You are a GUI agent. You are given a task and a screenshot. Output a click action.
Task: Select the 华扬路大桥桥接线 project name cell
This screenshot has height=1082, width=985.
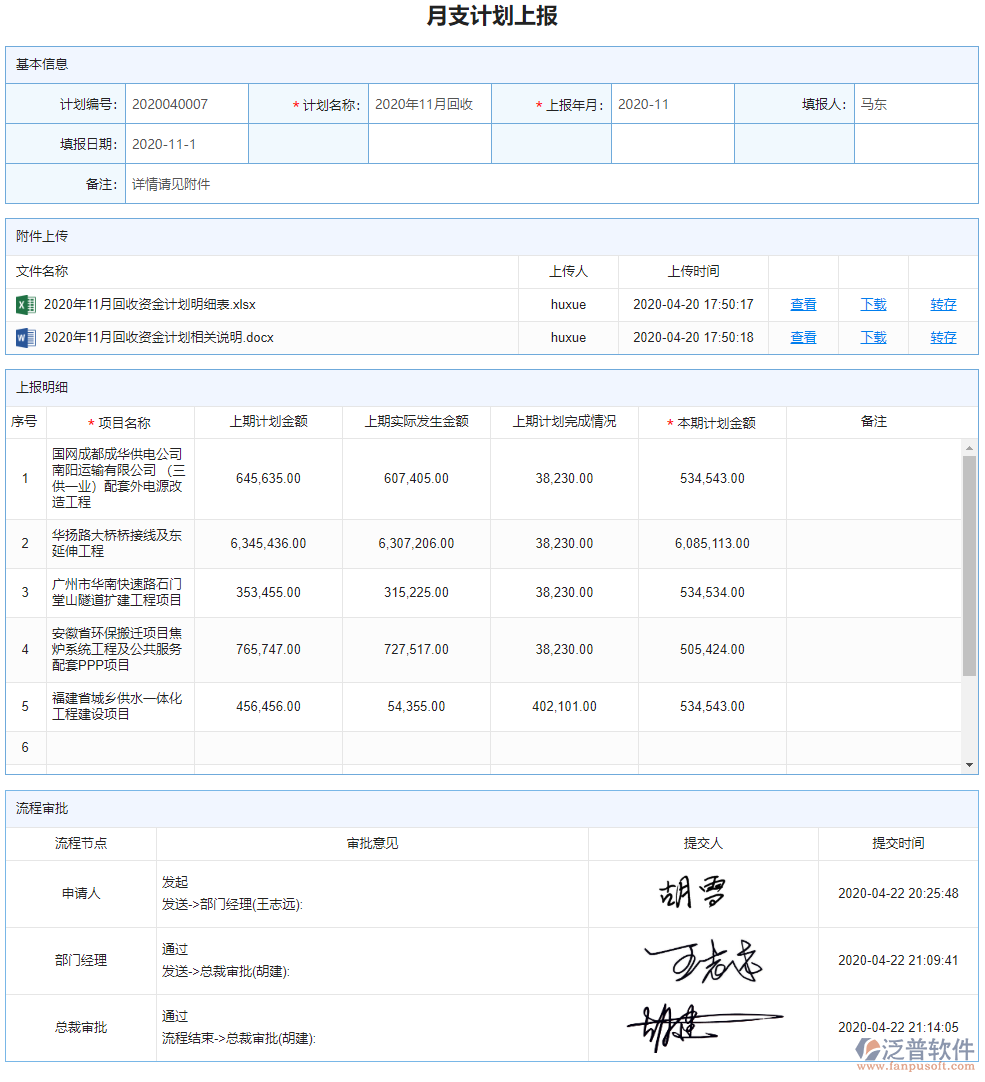(120, 543)
